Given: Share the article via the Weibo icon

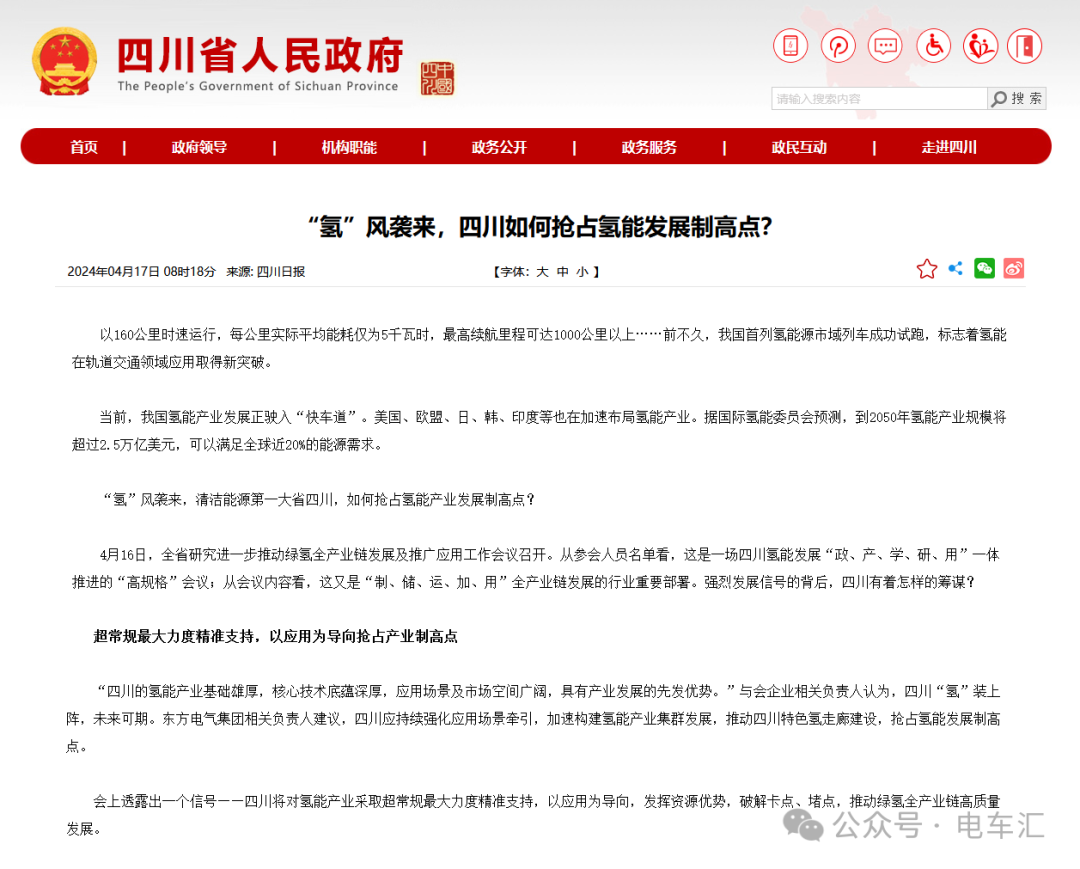Looking at the screenshot, I should 1013,268.
